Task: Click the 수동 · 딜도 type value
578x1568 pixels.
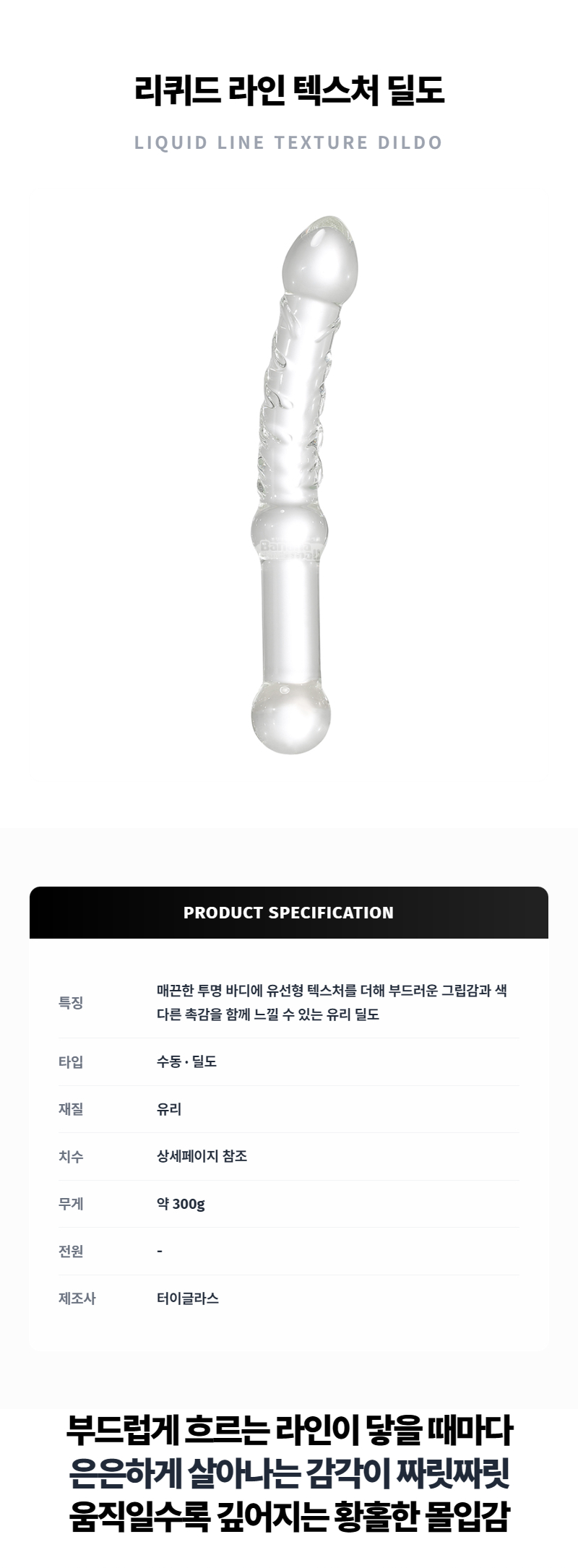Action: point(186,1061)
